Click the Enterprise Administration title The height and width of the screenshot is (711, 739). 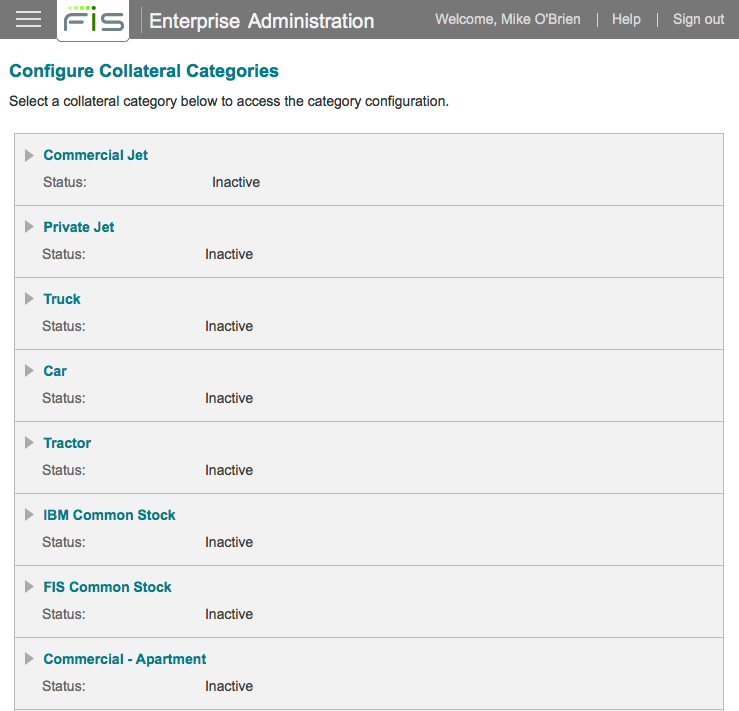click(262, 21)
